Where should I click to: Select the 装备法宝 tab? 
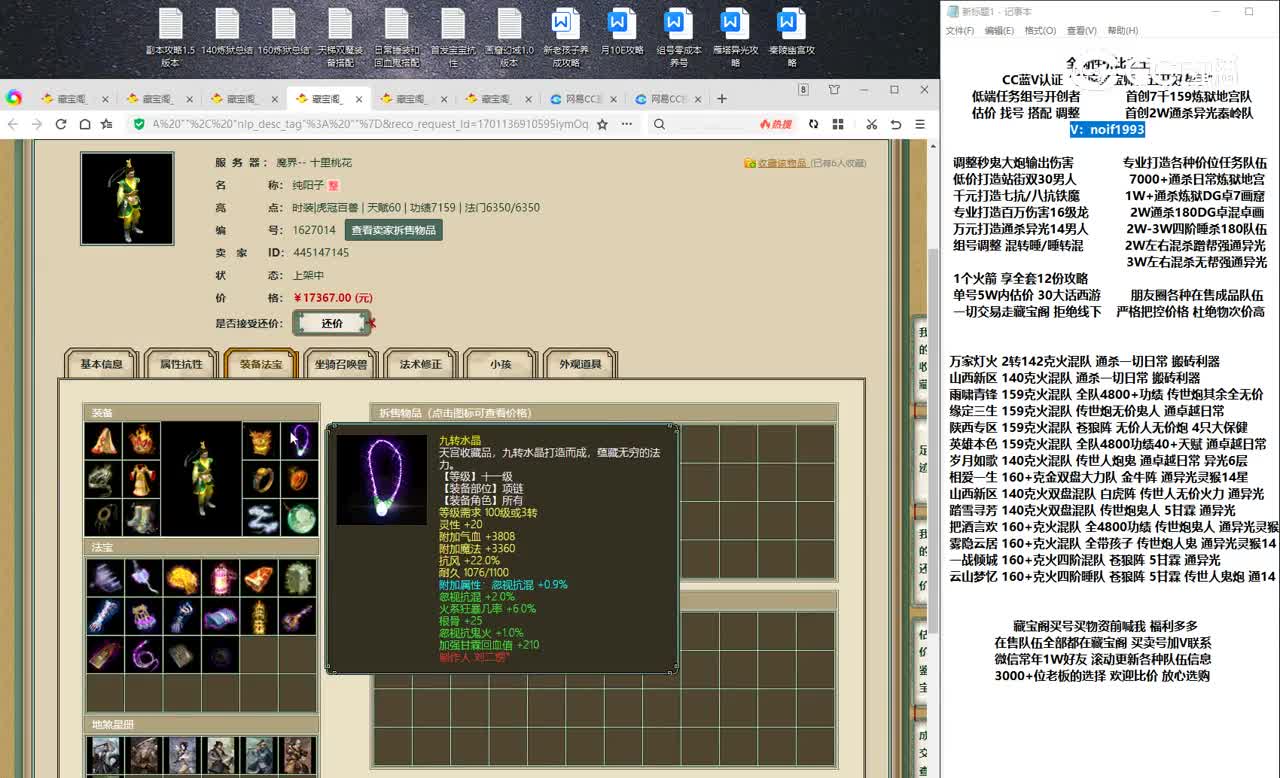pos(261,364)
